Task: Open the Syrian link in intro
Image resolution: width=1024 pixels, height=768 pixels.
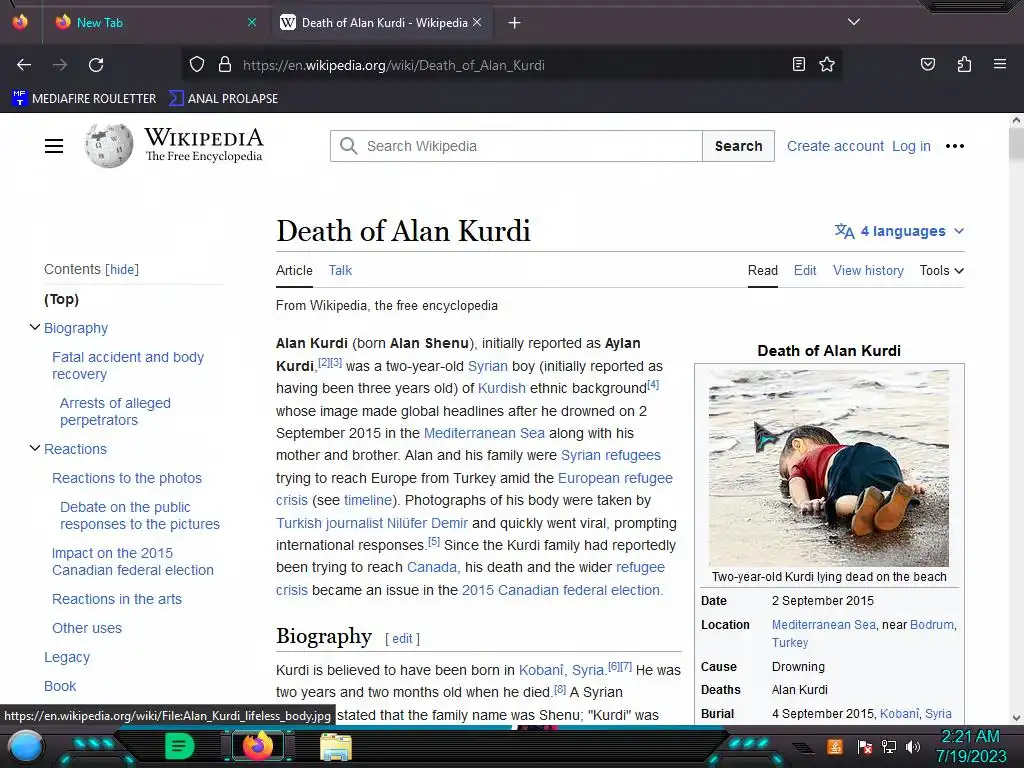Action: (x=487, y=366)
